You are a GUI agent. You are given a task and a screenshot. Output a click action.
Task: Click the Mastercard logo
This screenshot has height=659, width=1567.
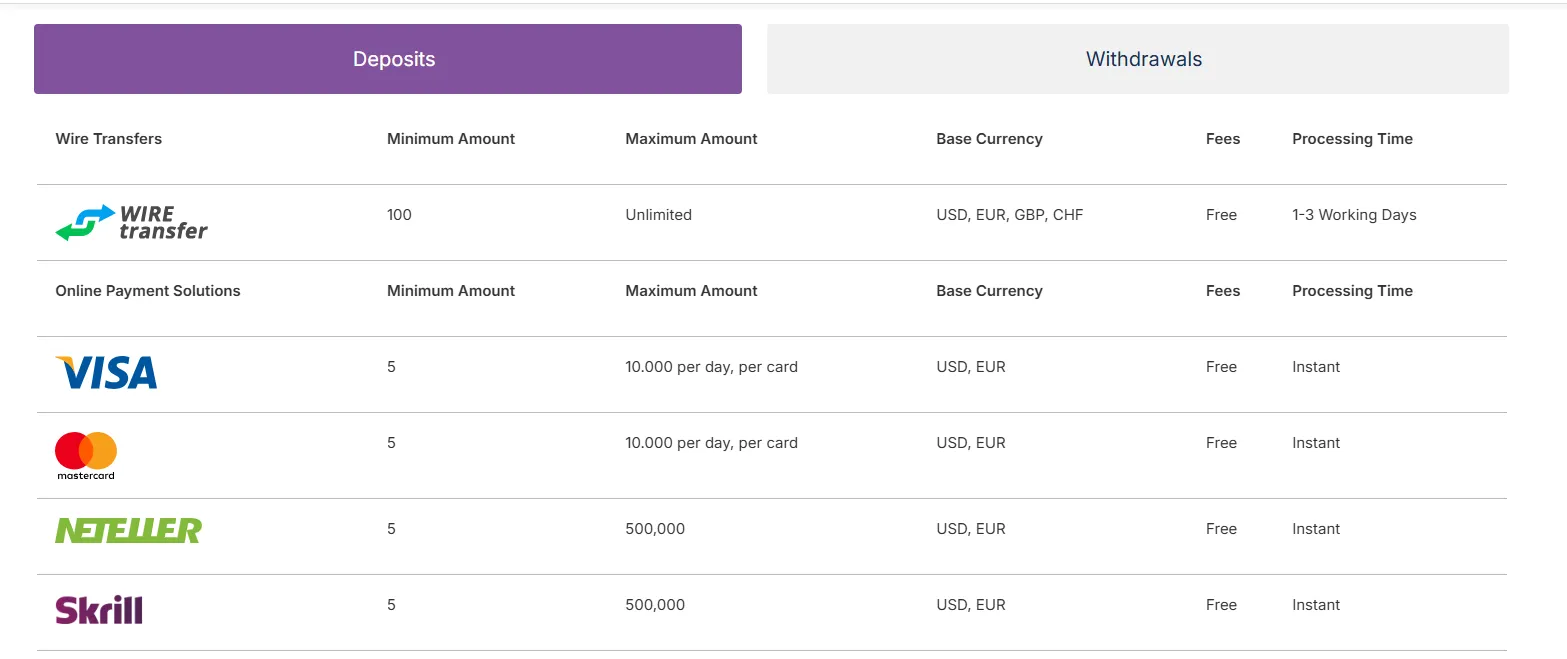(x=86, y=456)
